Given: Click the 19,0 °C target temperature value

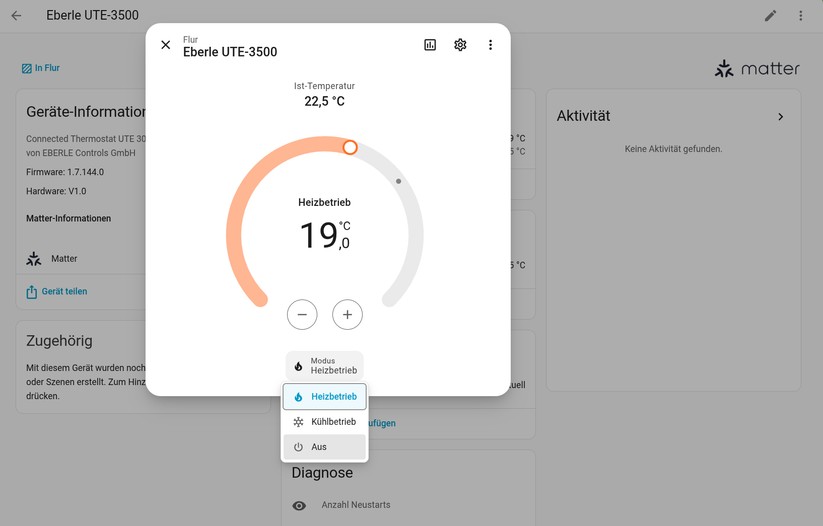Looking at the screenshot, I should pos(324,235).
